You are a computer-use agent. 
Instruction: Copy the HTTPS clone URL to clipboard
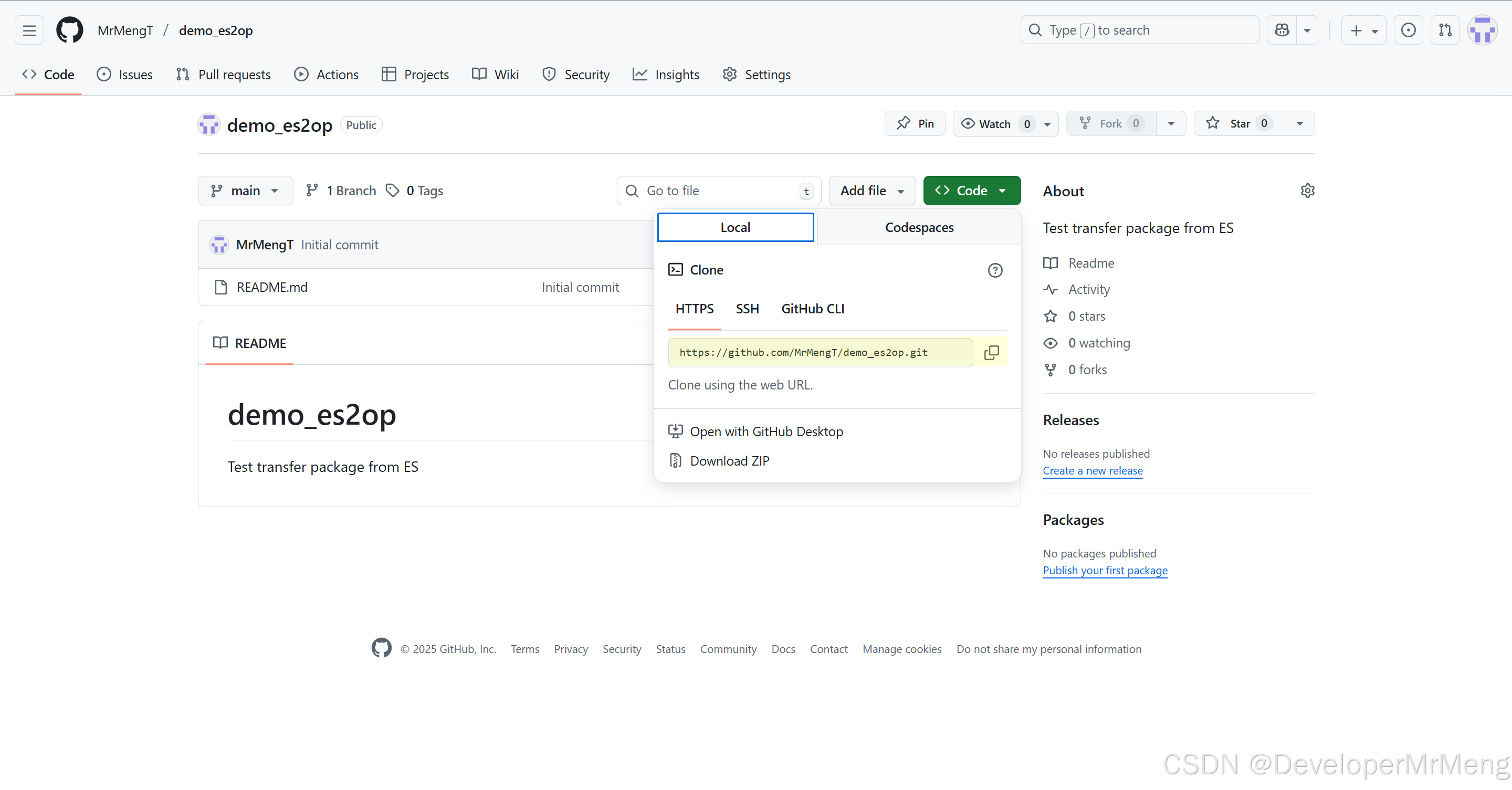(991, 352)
